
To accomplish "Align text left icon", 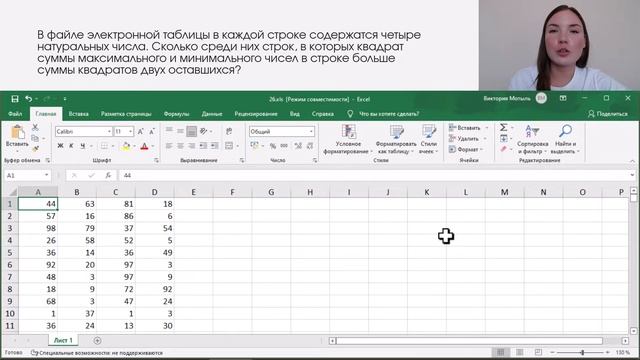I will point(169,146).
